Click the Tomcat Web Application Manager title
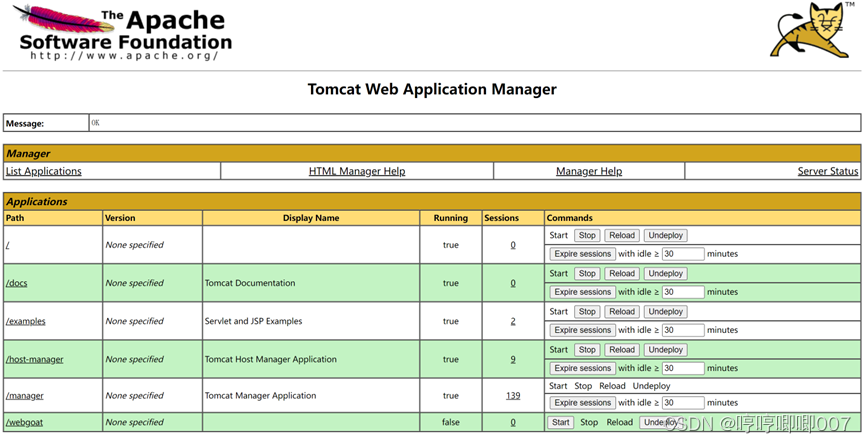866x443 pixels. [x=432, y=89]
